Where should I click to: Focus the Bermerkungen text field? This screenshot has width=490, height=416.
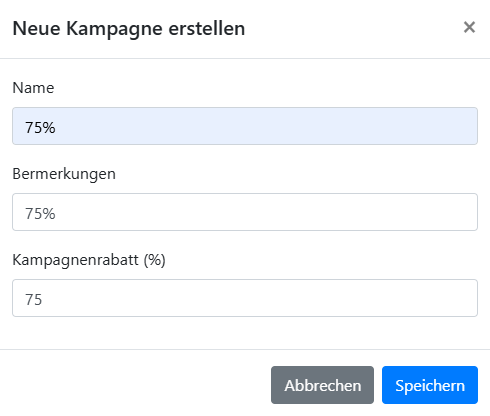(245, 212)
